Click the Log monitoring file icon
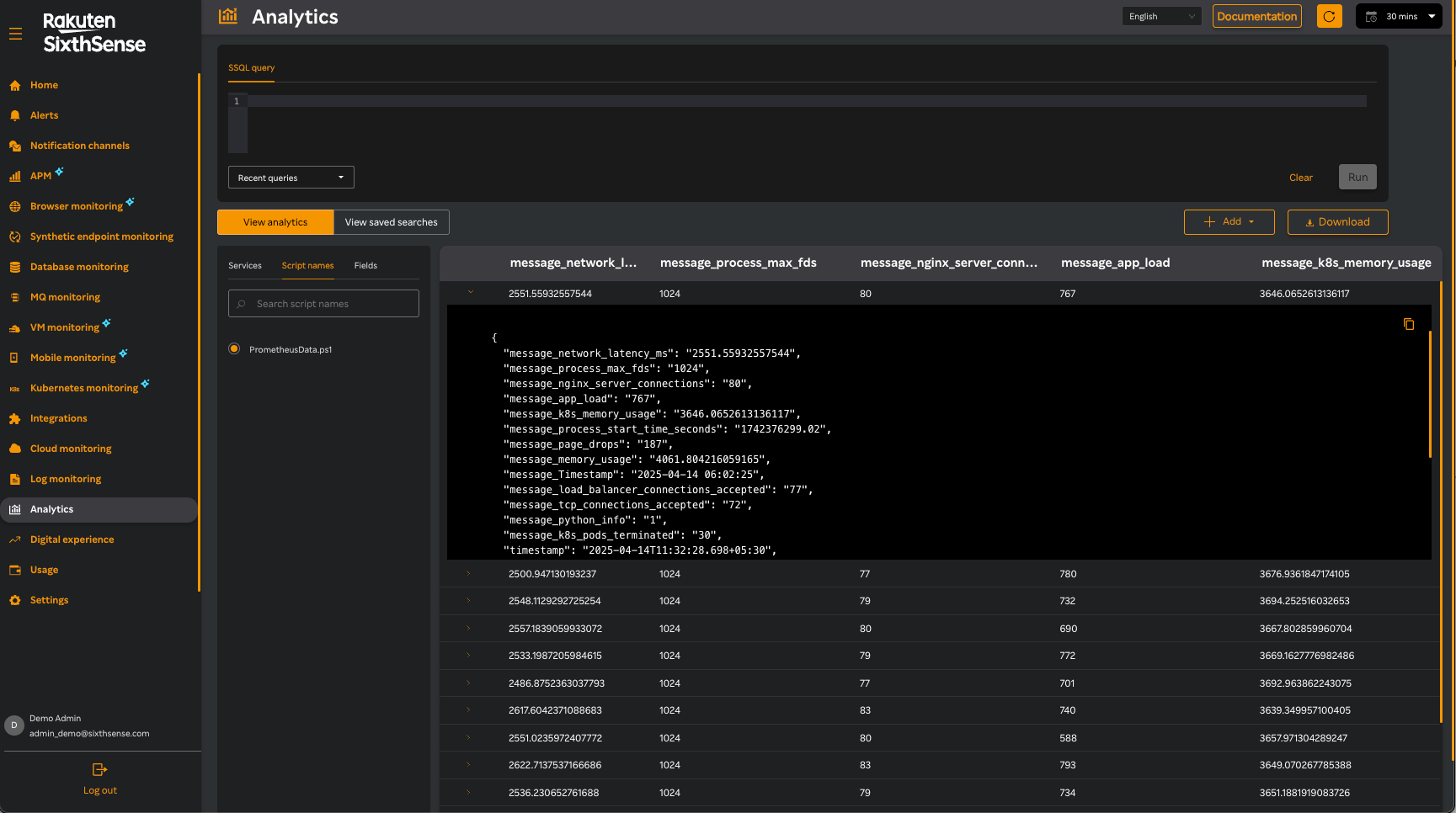The width and height of the screenshot is (1456, 813). (15, 479)
